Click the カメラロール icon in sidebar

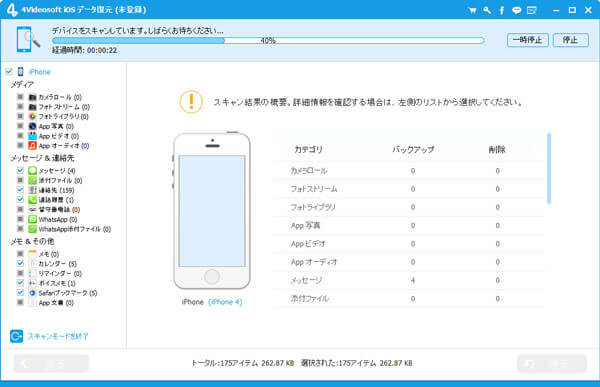[33, 97]
